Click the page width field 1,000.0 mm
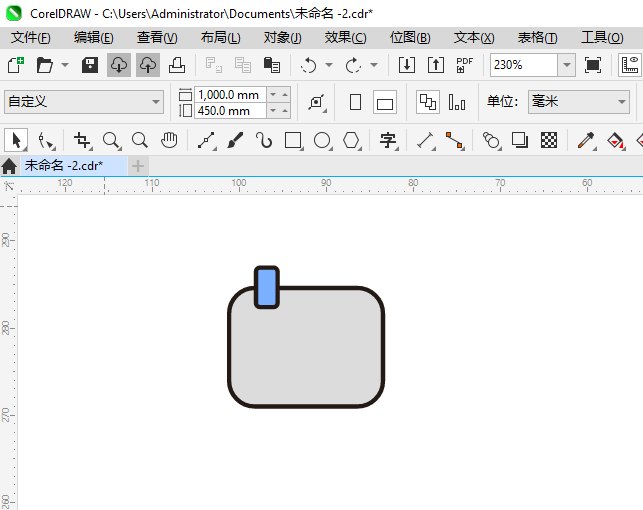Screen dimensions: 643x510 tap(230, 95)
